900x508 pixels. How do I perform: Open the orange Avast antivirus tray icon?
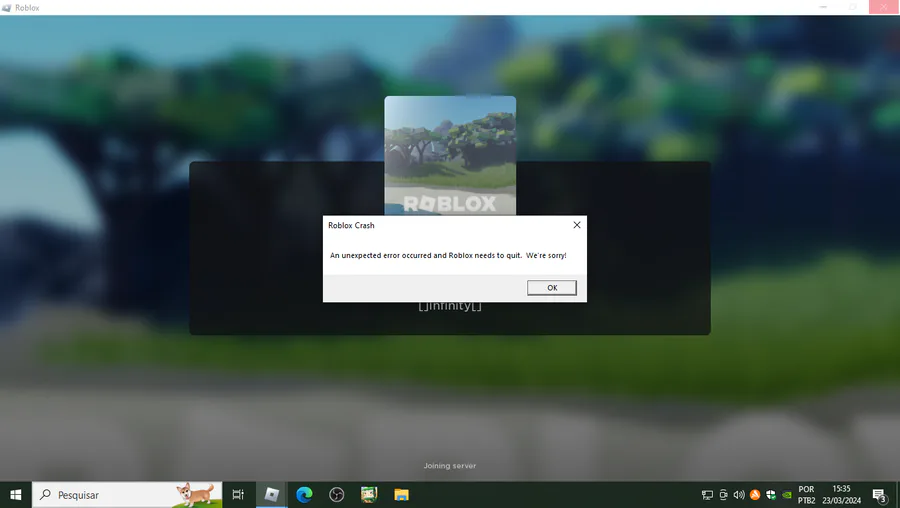pos(755,495)
